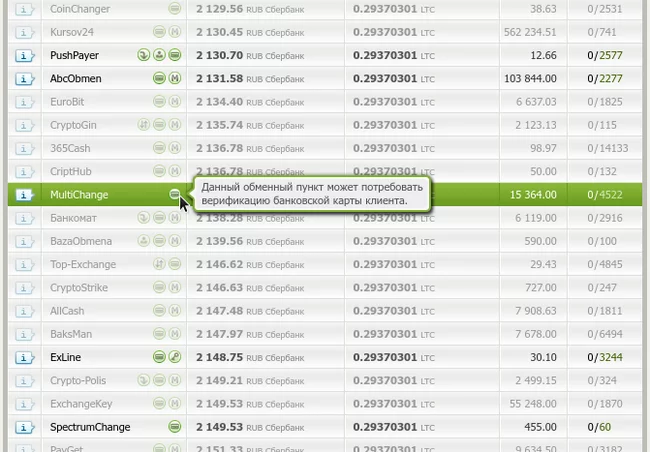The width and height of the screenshot is (650, 452).
Task: Open the SpectrumChange exchanger link
Action: 90,427
